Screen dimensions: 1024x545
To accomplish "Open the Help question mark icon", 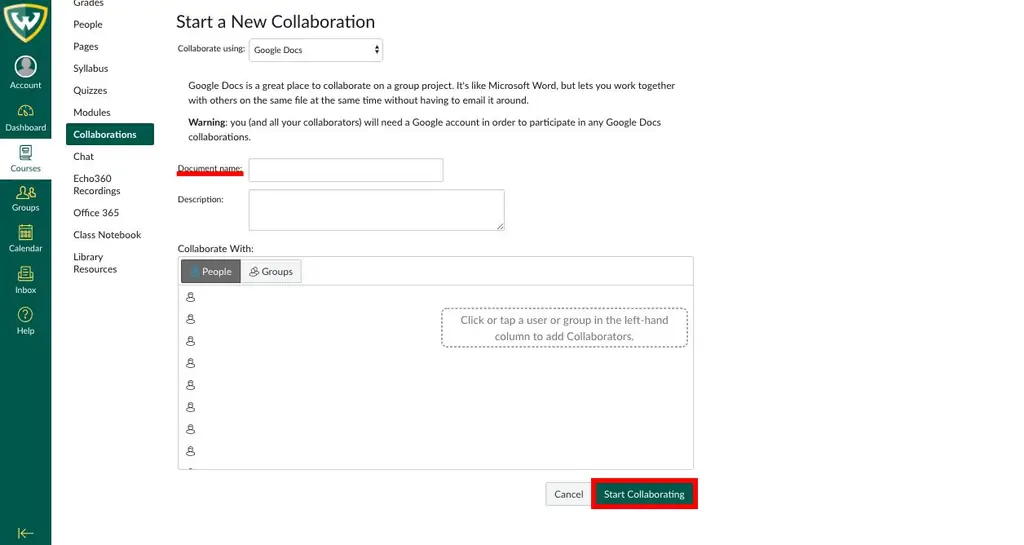I will (x=25, y=320).
